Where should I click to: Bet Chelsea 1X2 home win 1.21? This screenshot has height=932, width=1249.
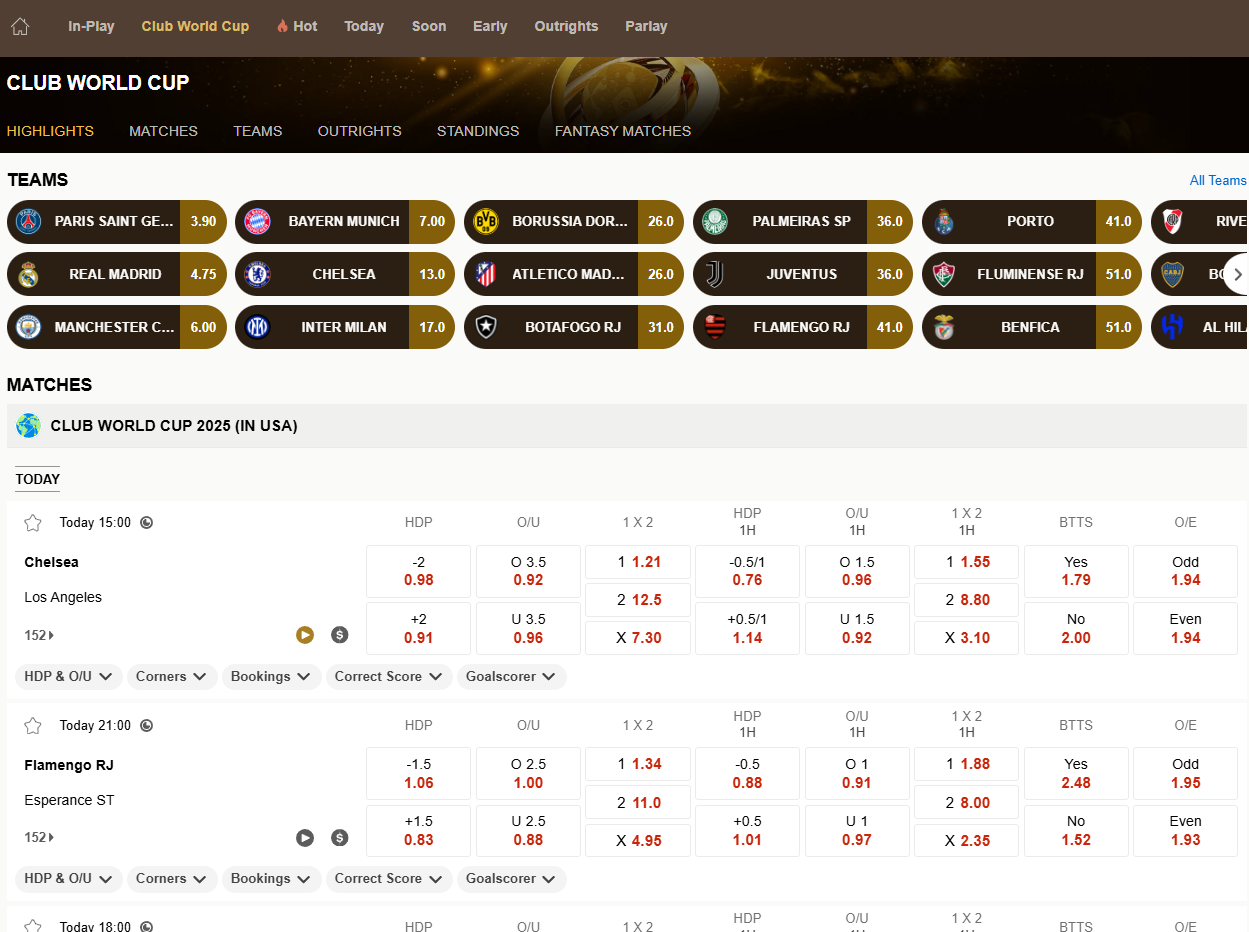(x=638, y=562)
